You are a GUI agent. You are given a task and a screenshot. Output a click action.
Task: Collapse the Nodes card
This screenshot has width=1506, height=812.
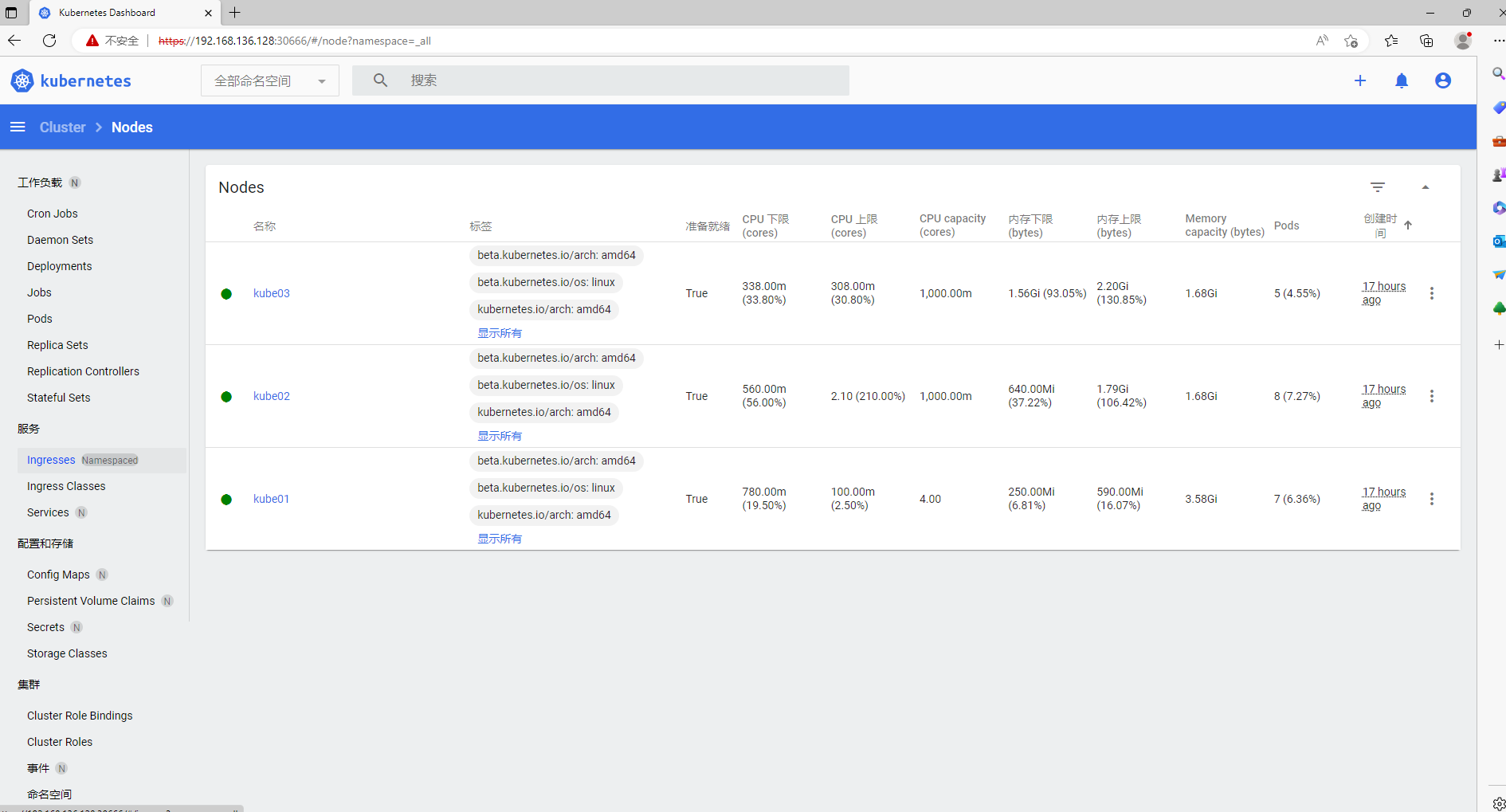point(1426,187)
